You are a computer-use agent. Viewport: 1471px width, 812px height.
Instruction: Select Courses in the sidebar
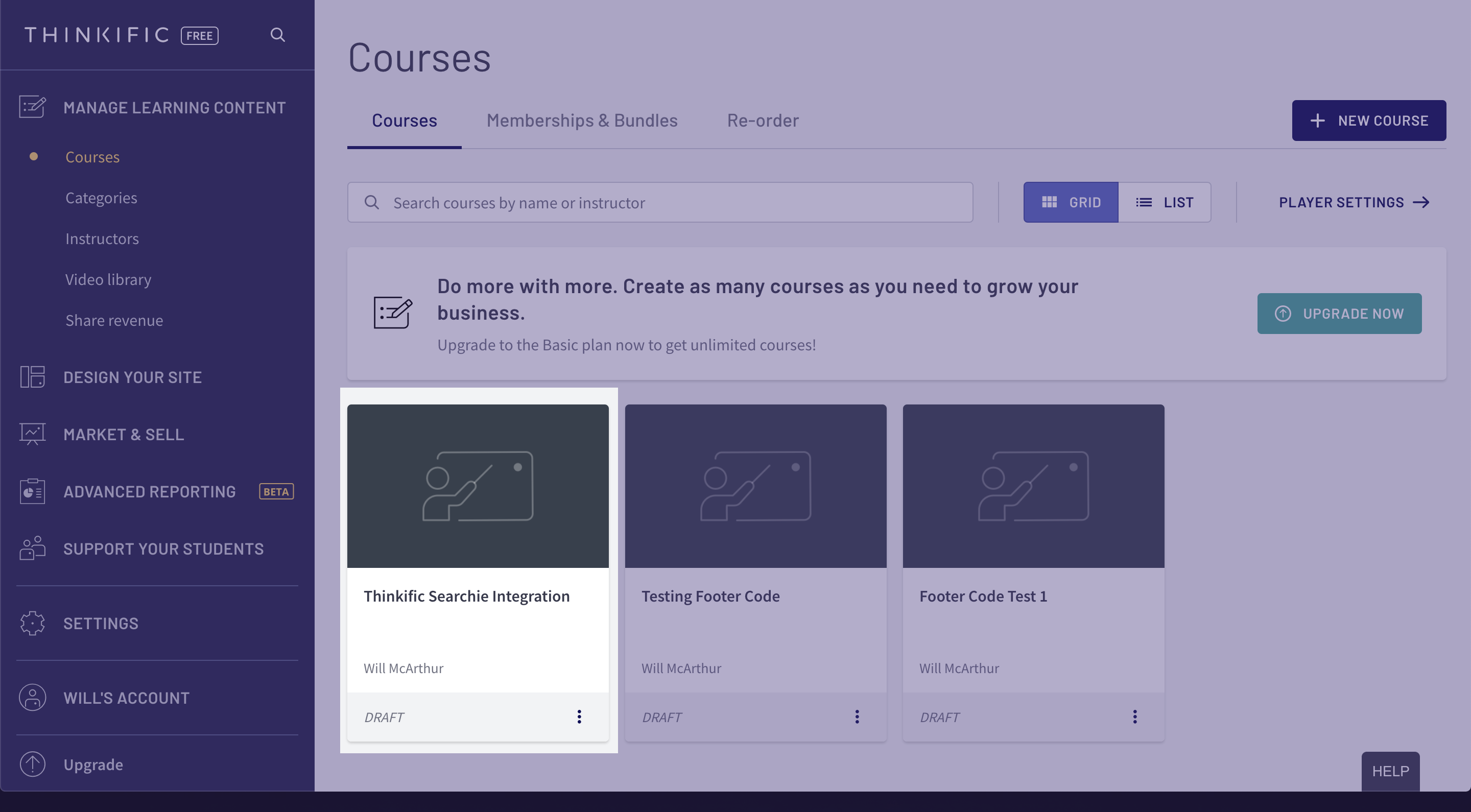(x=92, y=156)
